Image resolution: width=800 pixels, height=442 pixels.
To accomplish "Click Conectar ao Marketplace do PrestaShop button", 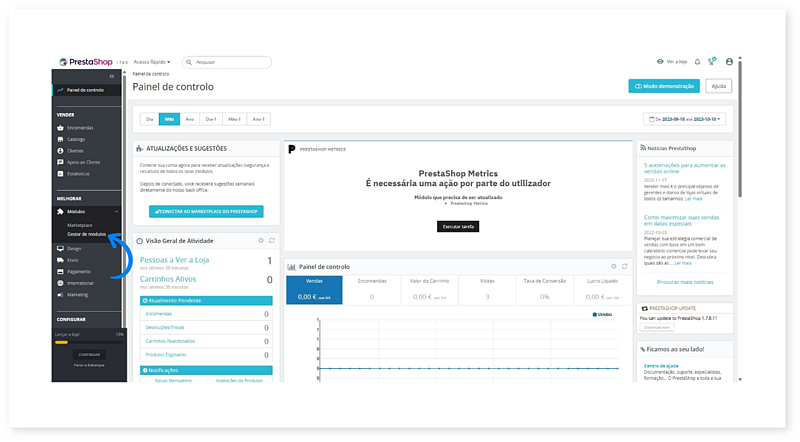I will tap(205, 212).
